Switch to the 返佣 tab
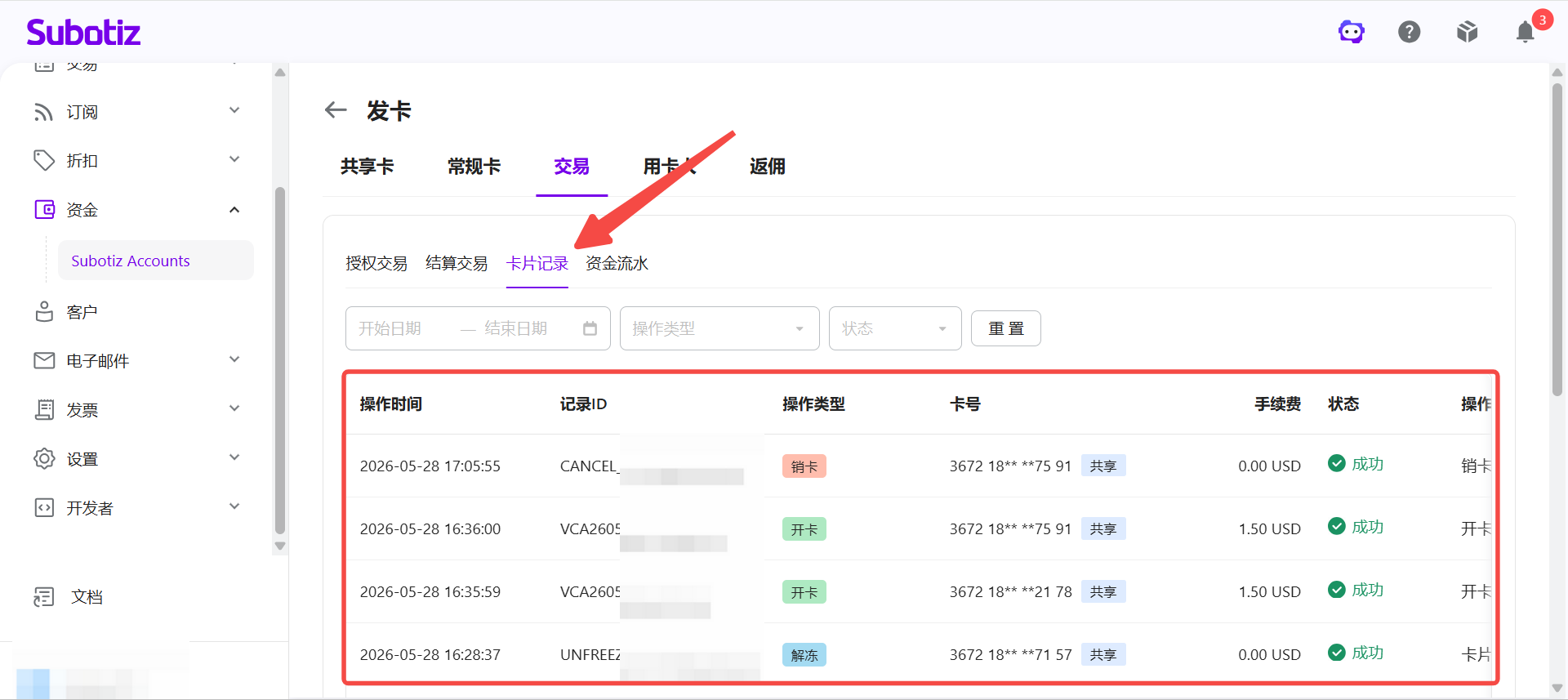The width and height of the screenshot is (1568, 700). tap(768, 167)
